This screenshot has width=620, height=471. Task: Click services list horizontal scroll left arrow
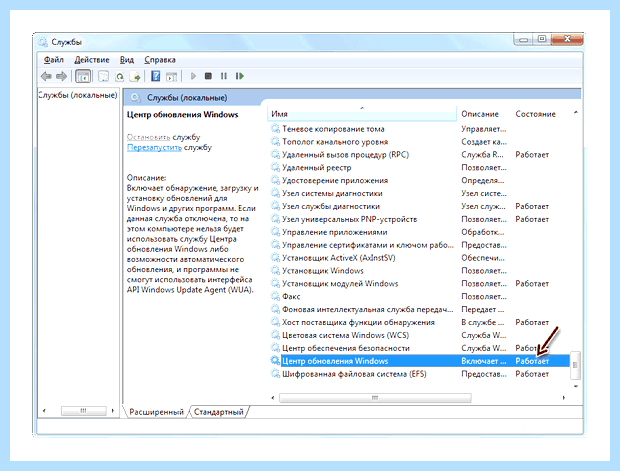pos(273,398)
